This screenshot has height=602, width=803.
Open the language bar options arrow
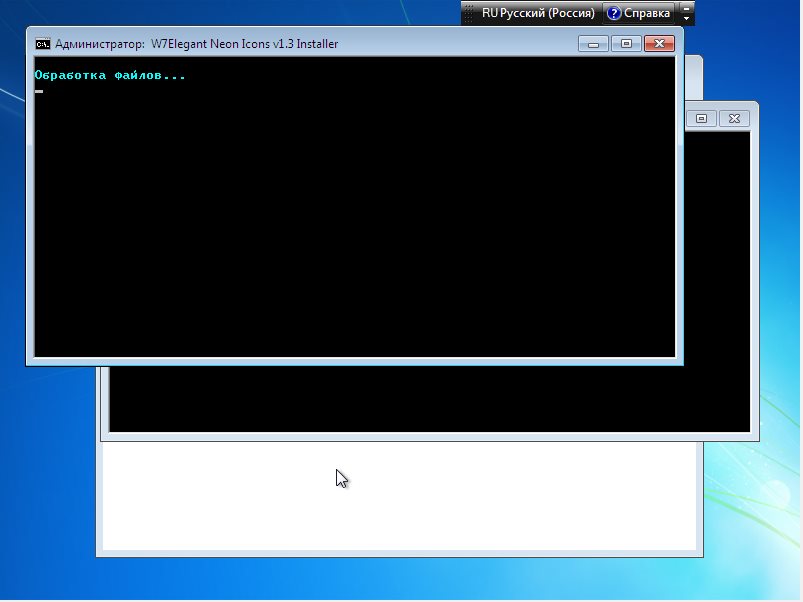(x=686, y=18)
